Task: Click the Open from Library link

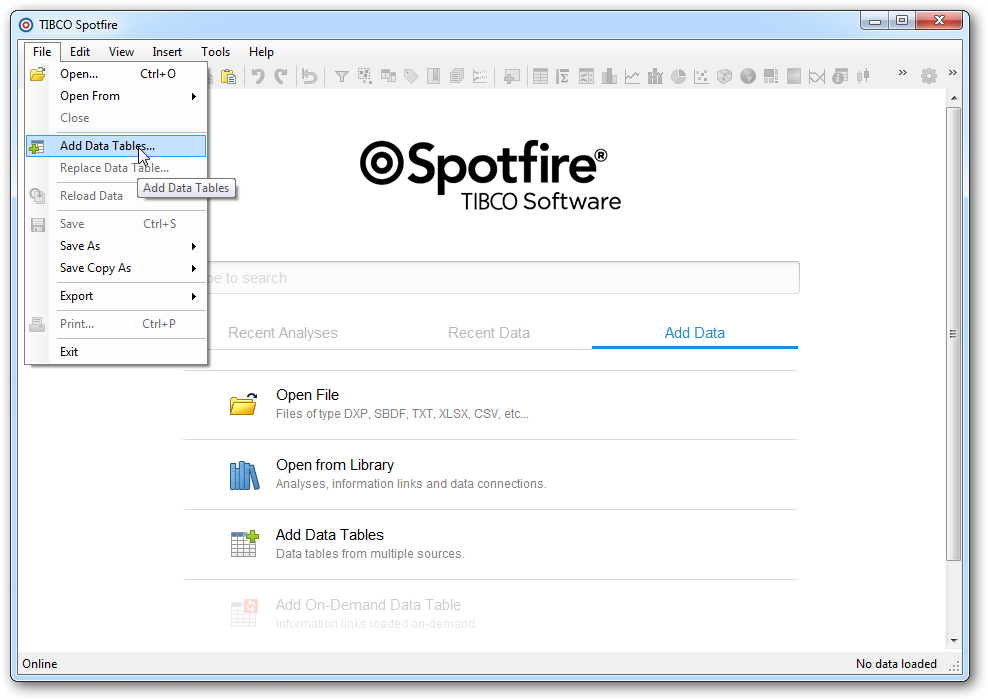Action: [334, 465]
